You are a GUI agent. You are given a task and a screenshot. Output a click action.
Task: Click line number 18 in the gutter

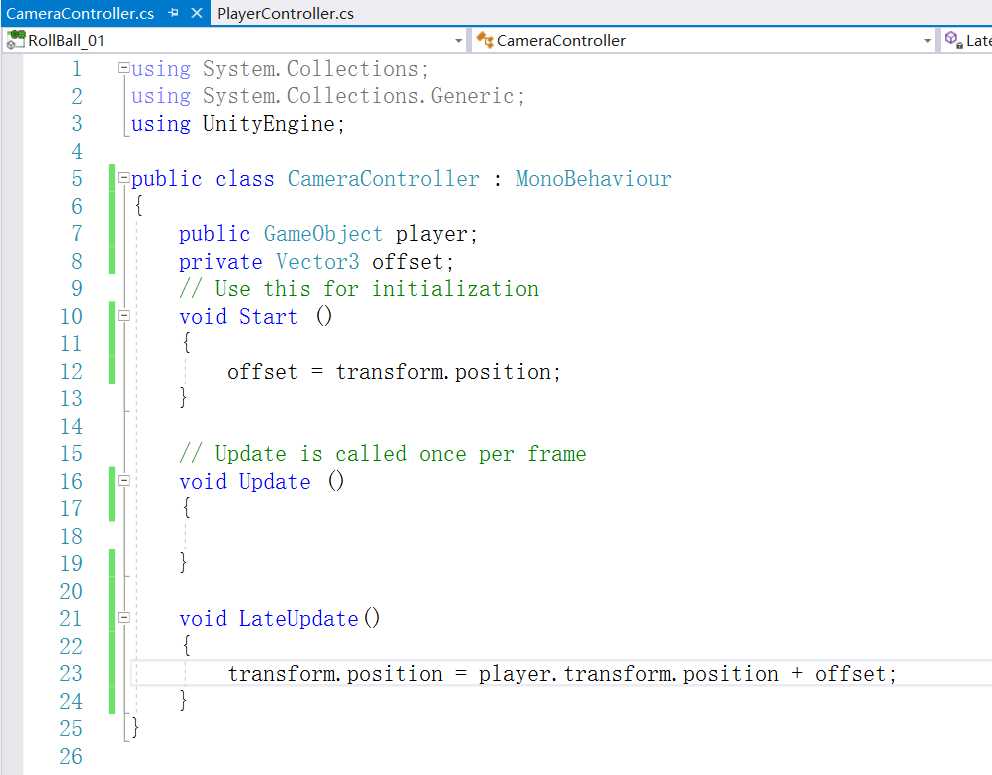71,536
